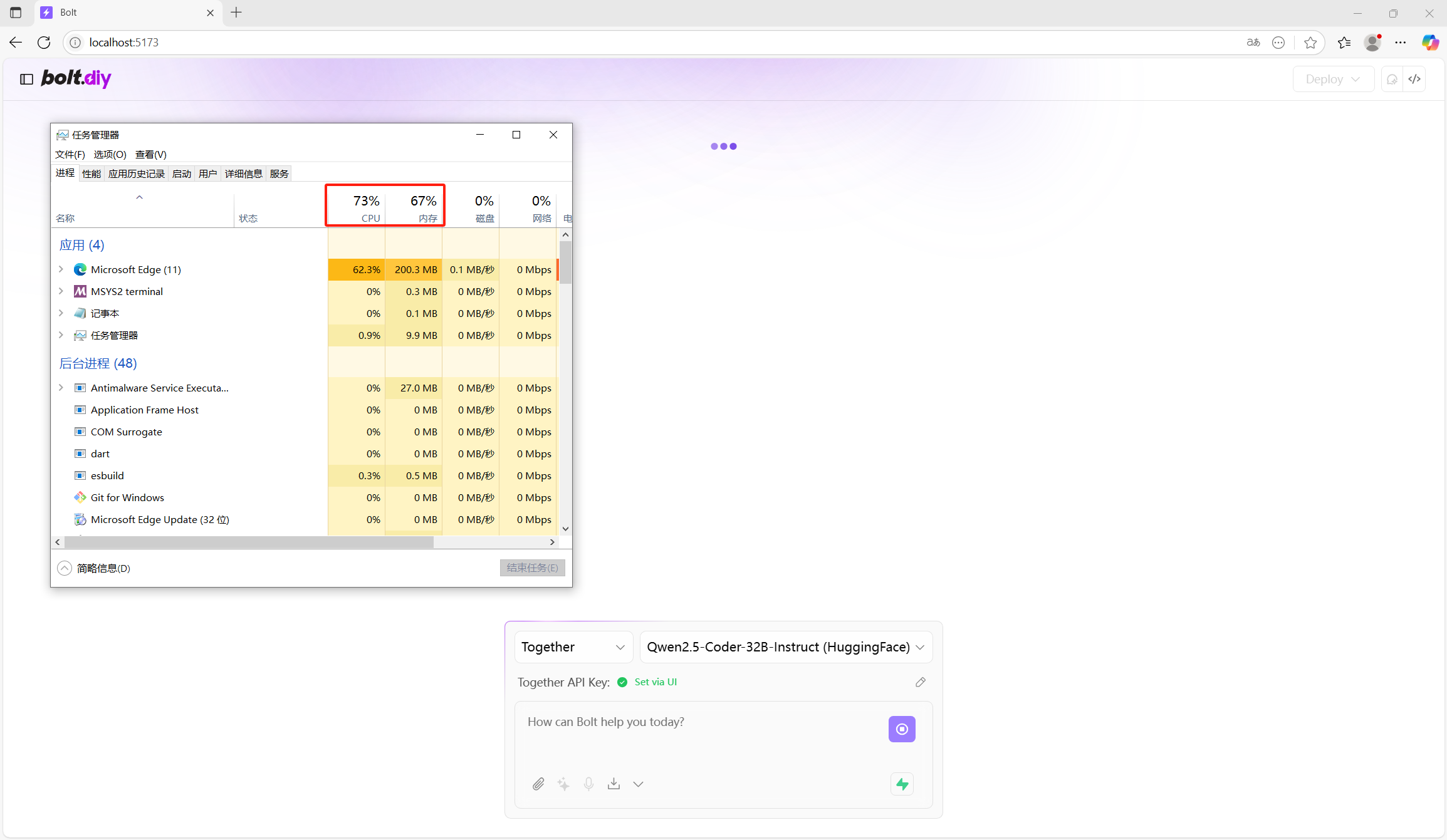Click the vertical scrollbar thumb in Task Manager
This screenshot has height=840, width=1447.
click(x=565, y=262)
